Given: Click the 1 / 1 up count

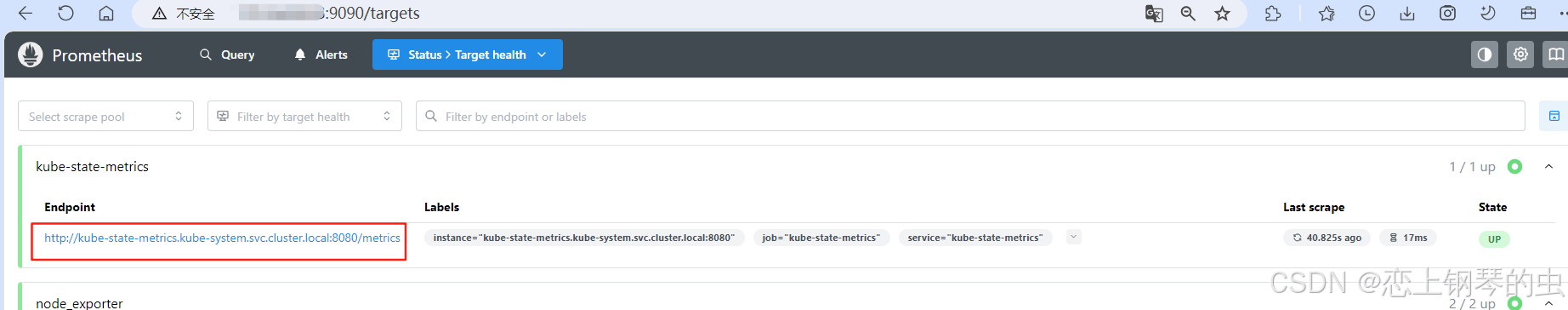Looking at the screenshot, I should [x=1472, y=167].
